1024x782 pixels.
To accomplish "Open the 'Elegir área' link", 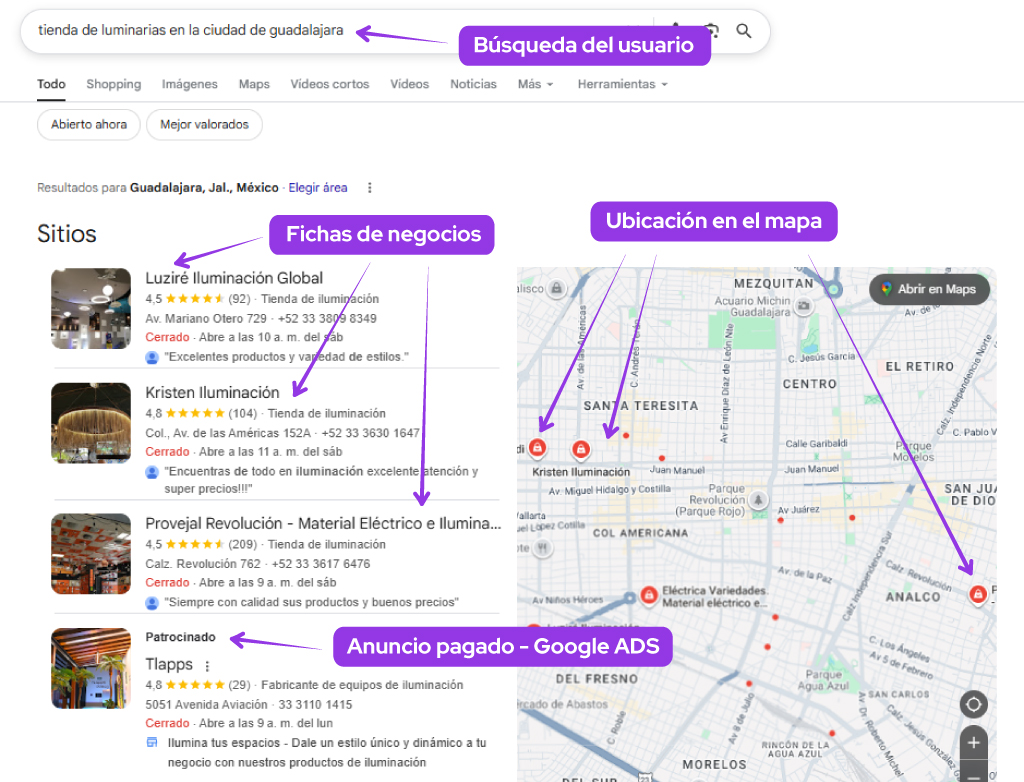I will click(x=317, y=188).
